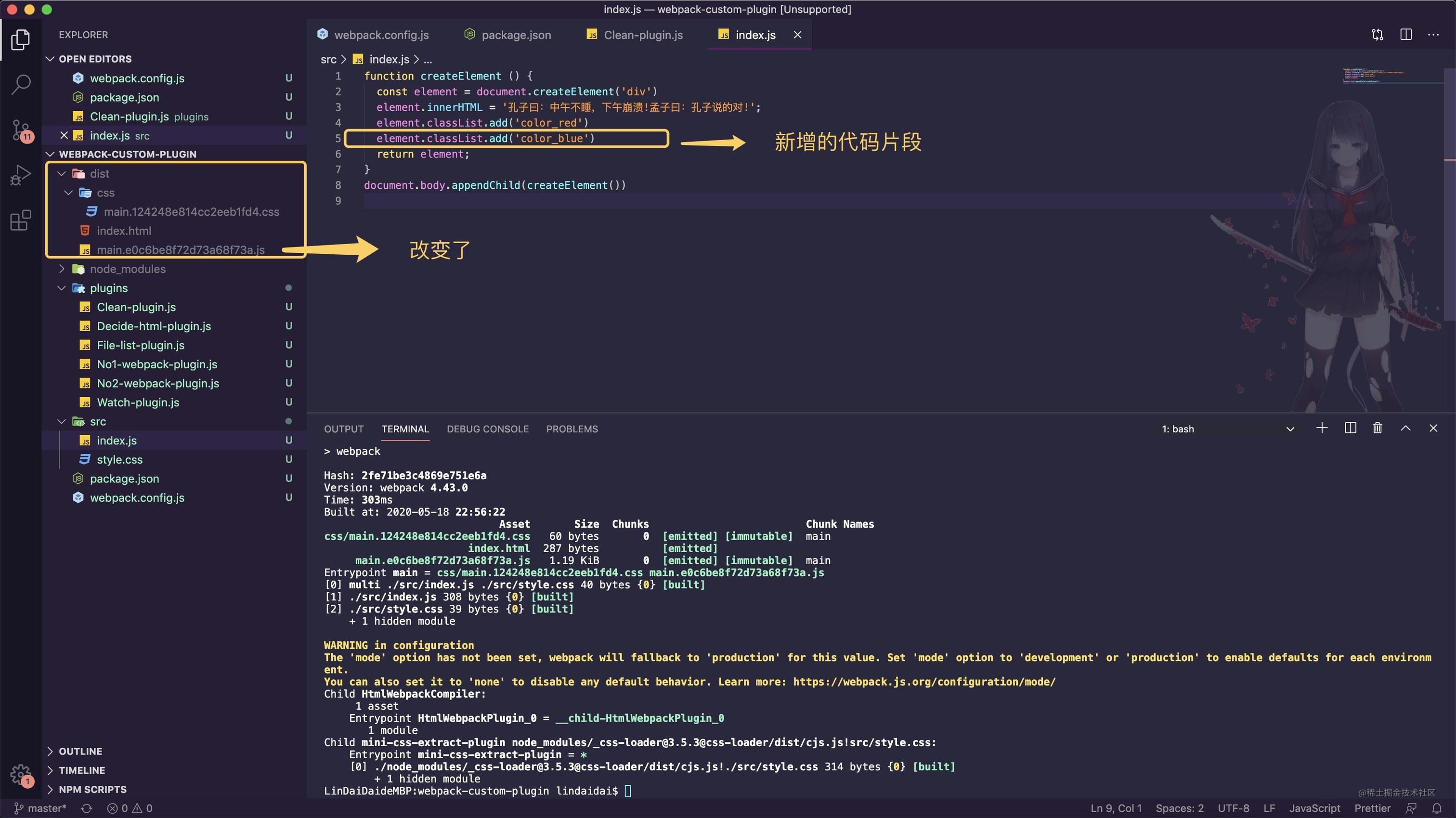Open the '1: bash' terminal selector dropdown
Viewport: 1456px width, 818px height.
[x=1228, y=429]
